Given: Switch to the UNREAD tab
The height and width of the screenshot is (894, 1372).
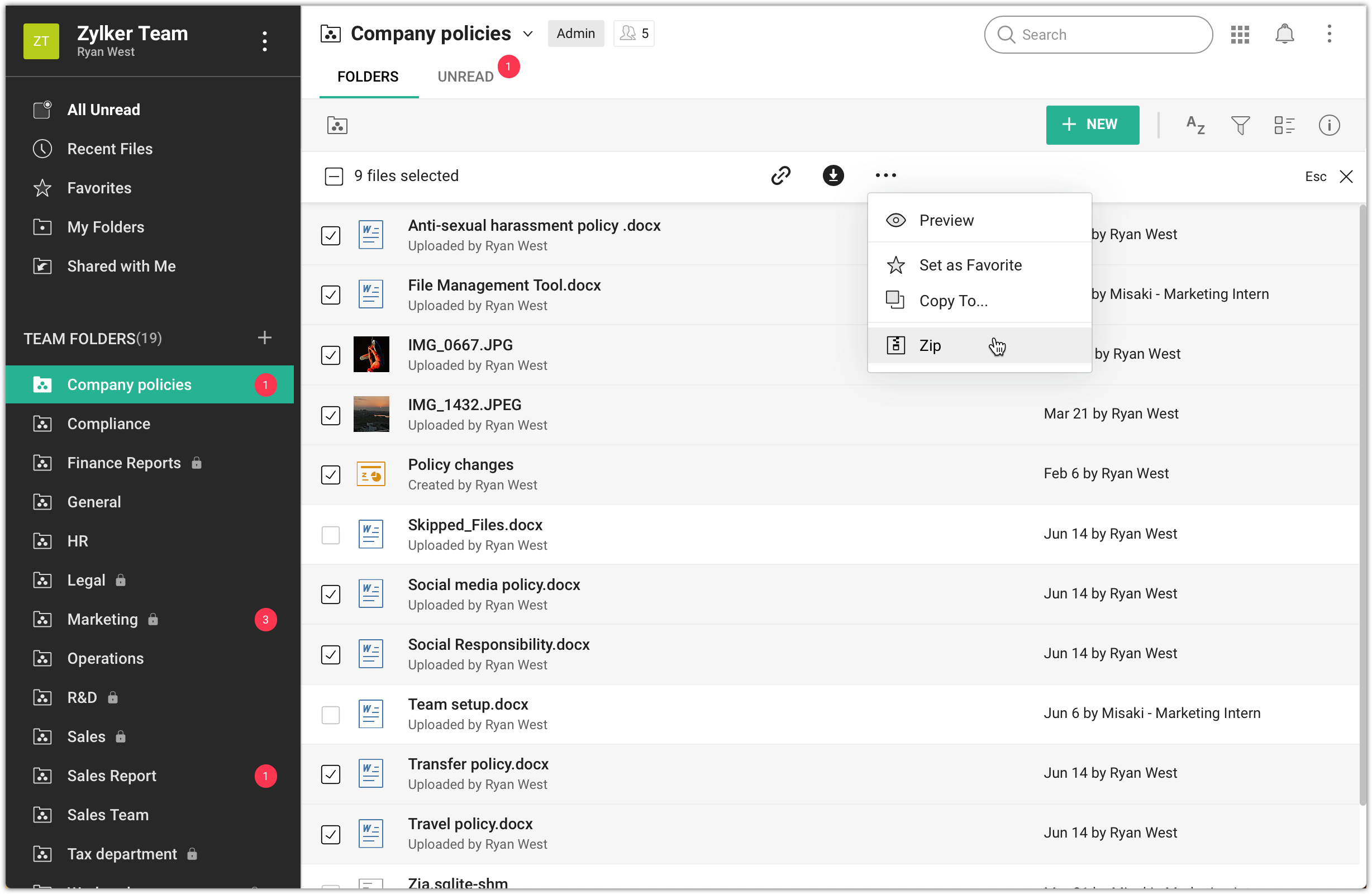Looking at the screenshot, I should (x=465, y=77).
